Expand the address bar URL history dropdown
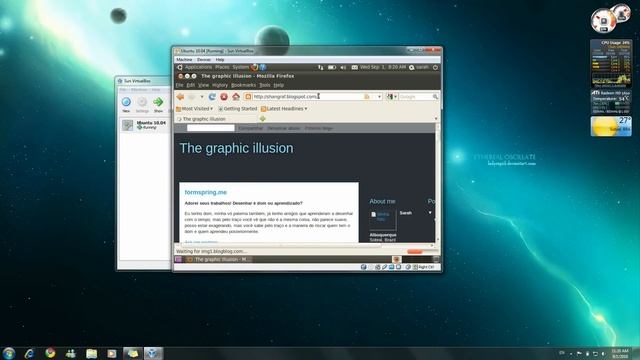 coord(379,97)
